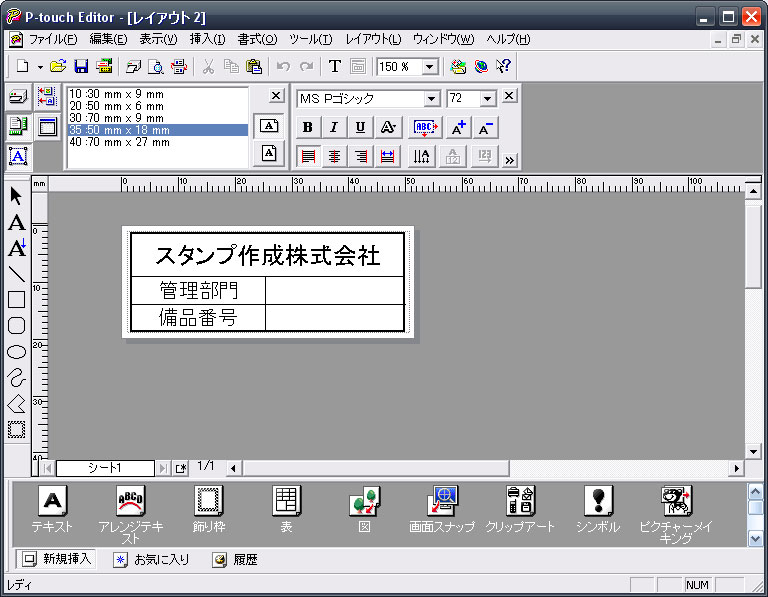
Task: Open the 書式 menu
Action: click(257, 39)
